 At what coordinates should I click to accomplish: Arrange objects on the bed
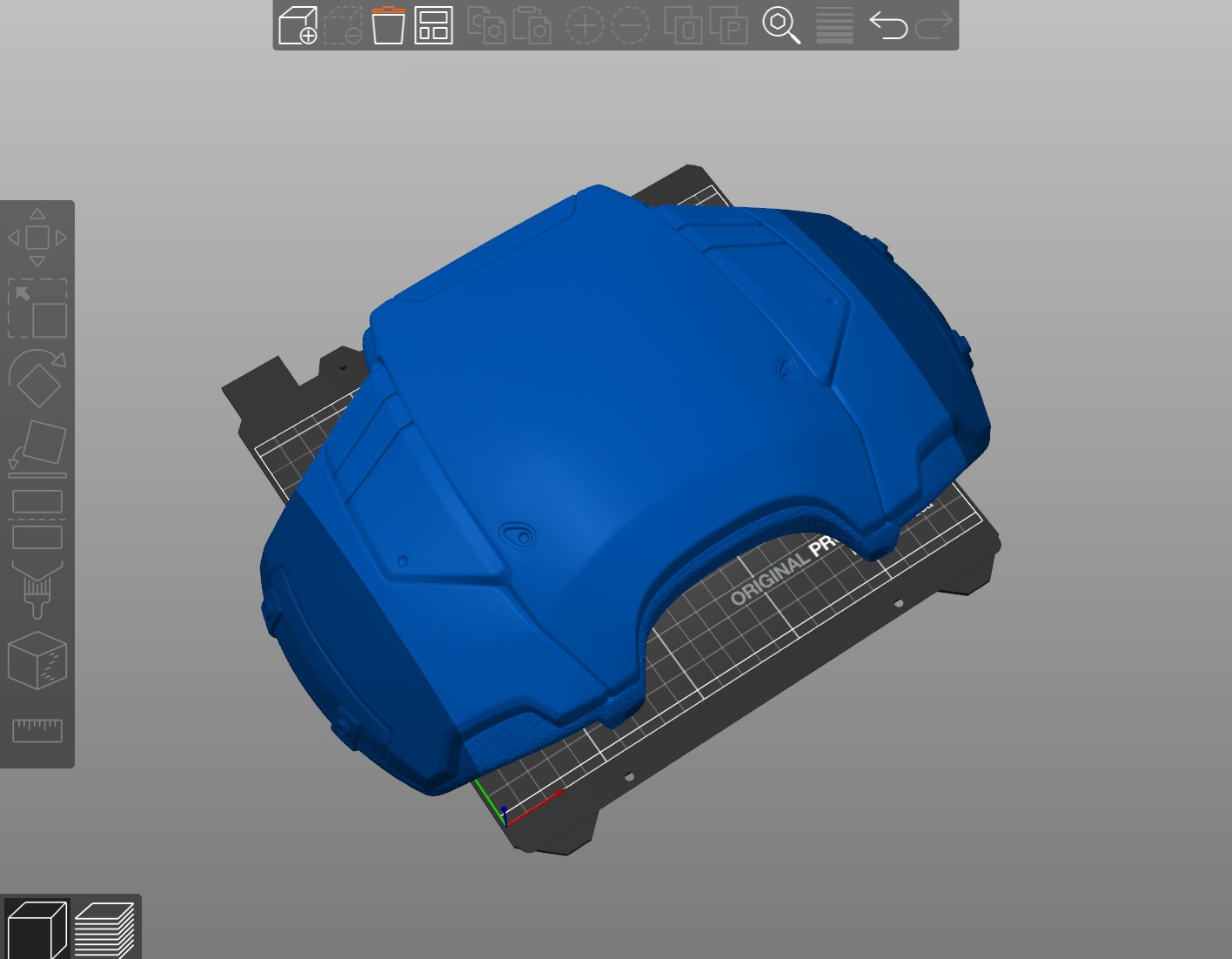(x=433, y=25)
